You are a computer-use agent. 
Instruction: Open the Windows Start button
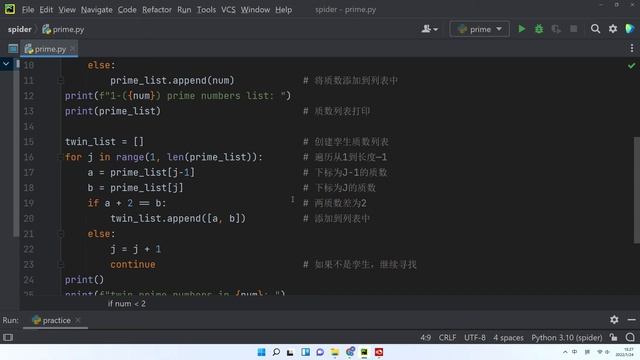(x=261, y=352)
